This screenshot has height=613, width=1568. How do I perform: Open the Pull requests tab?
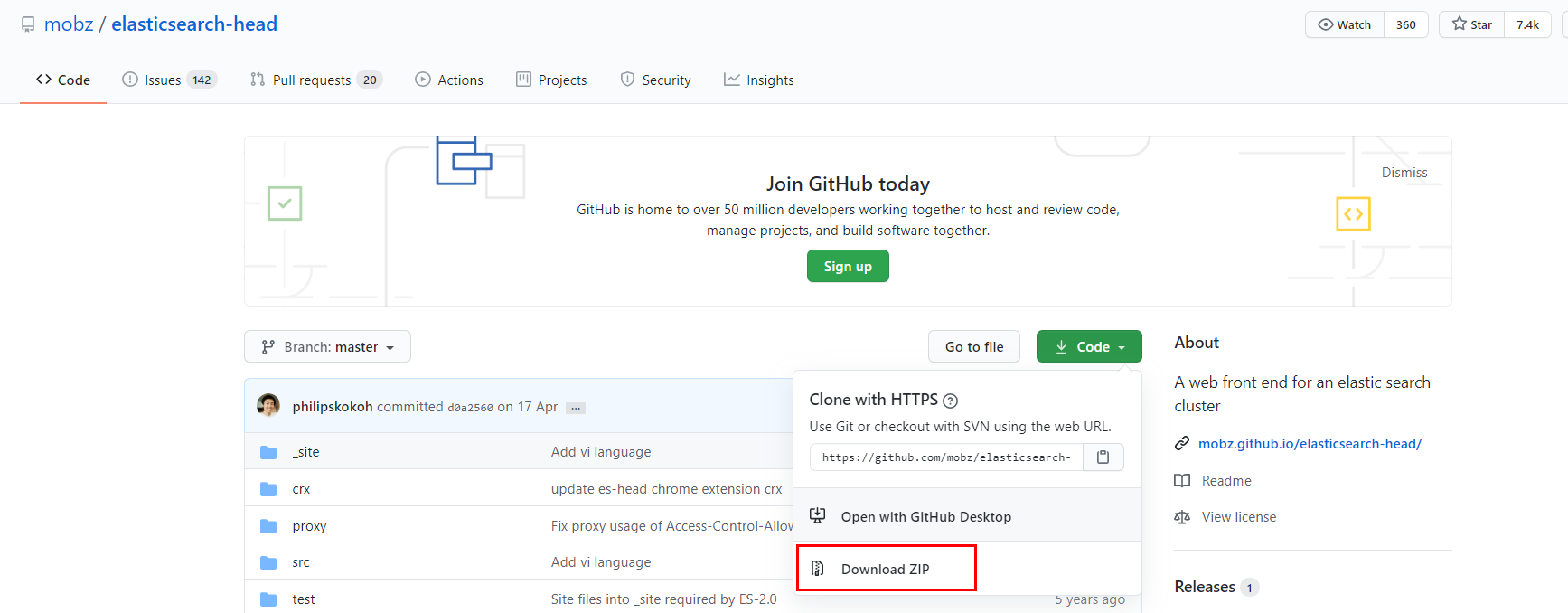316,80
